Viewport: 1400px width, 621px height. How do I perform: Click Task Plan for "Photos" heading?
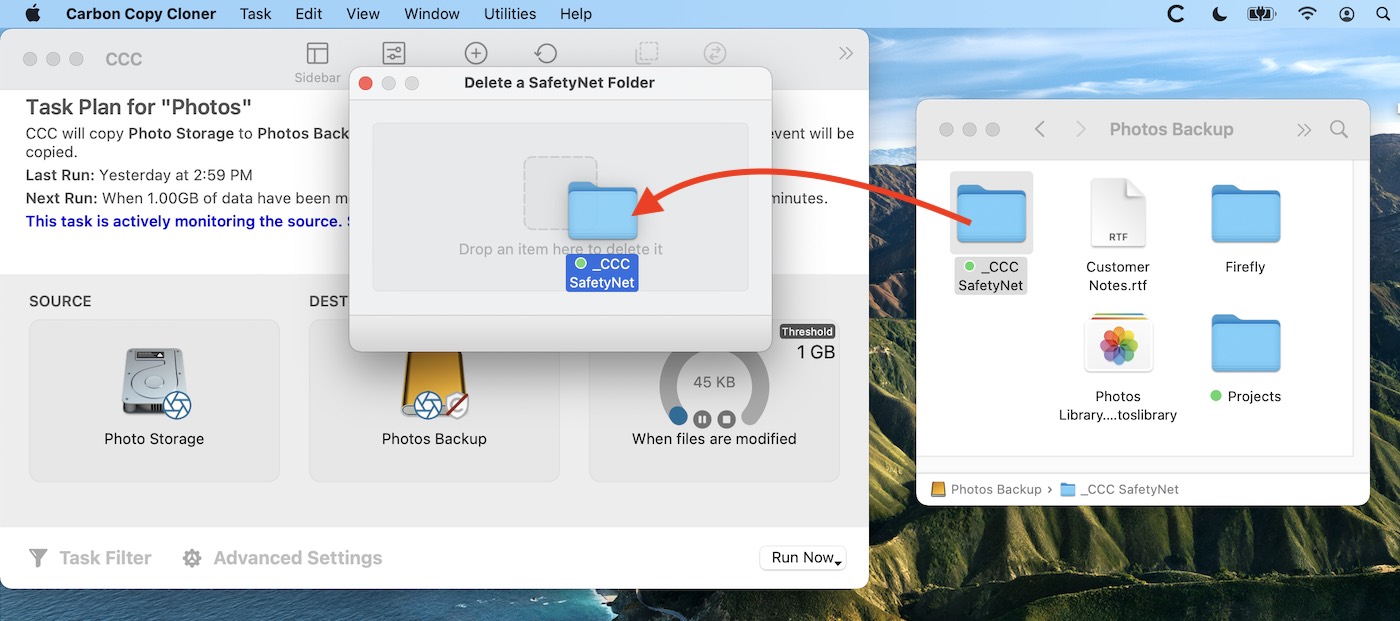pos(139,107)
